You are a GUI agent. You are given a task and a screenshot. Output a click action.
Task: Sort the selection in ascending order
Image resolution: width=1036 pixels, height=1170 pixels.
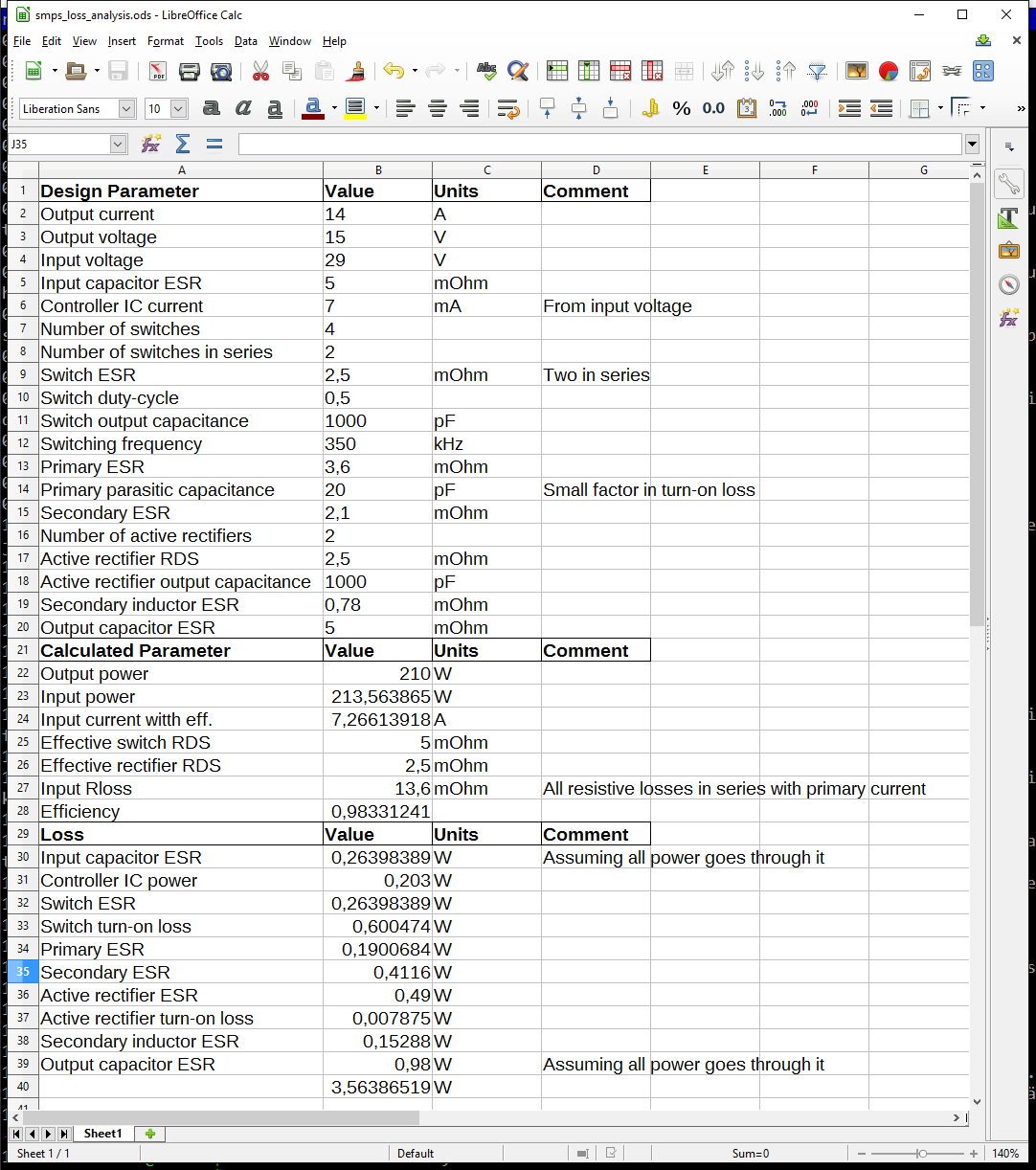754,71
